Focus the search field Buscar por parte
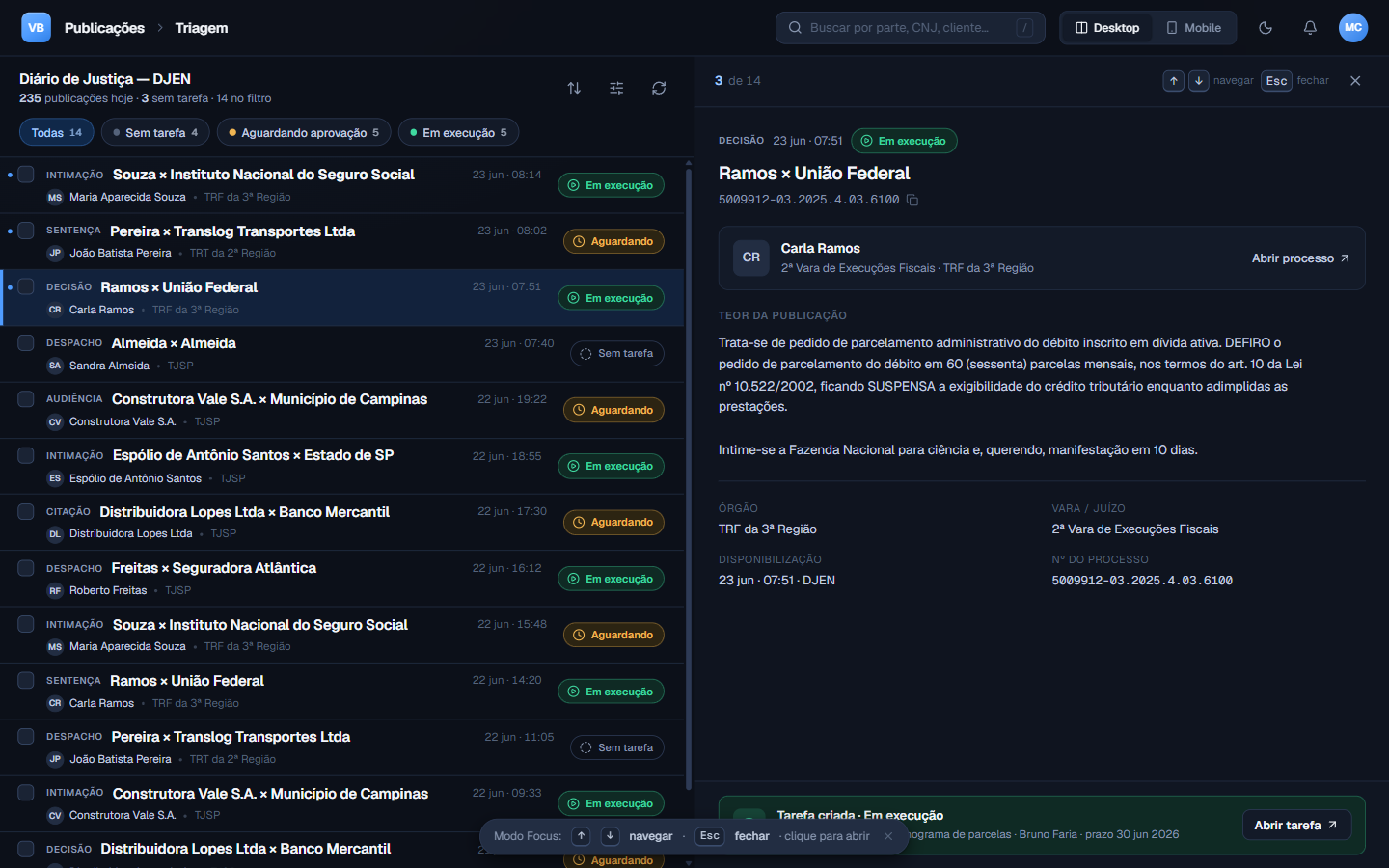The width and height of the screenshot is (1389, 868). (x=911, y=28)
